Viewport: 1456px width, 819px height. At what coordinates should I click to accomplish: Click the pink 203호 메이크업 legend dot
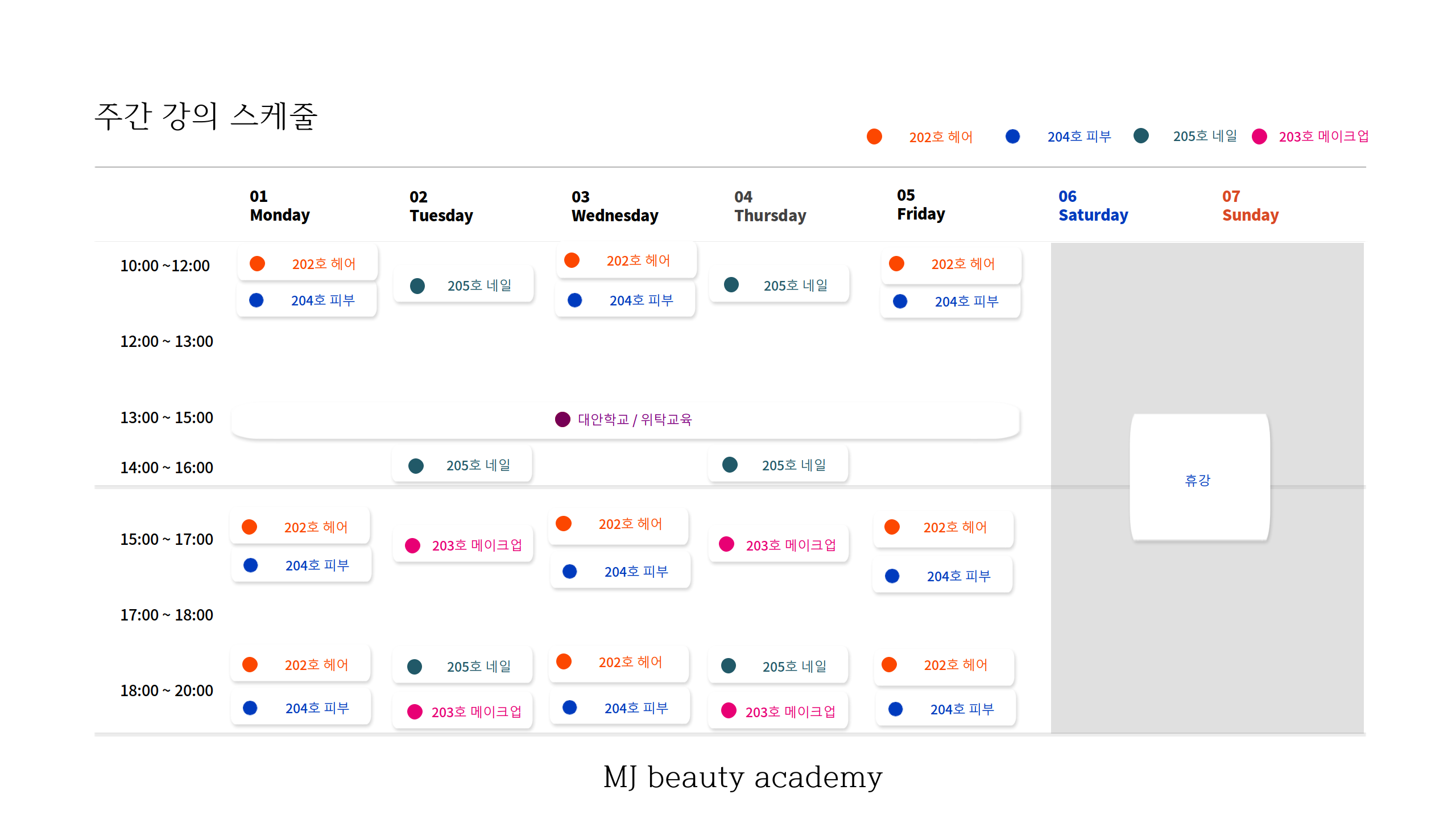pos(1259,136)
